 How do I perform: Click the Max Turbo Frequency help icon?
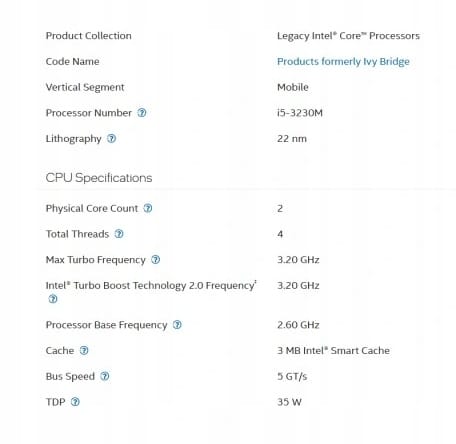coord(156,260)
